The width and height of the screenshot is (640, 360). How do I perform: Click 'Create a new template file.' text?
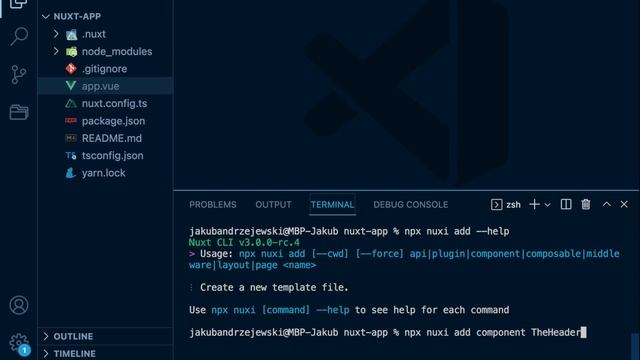tap(274, 287)
